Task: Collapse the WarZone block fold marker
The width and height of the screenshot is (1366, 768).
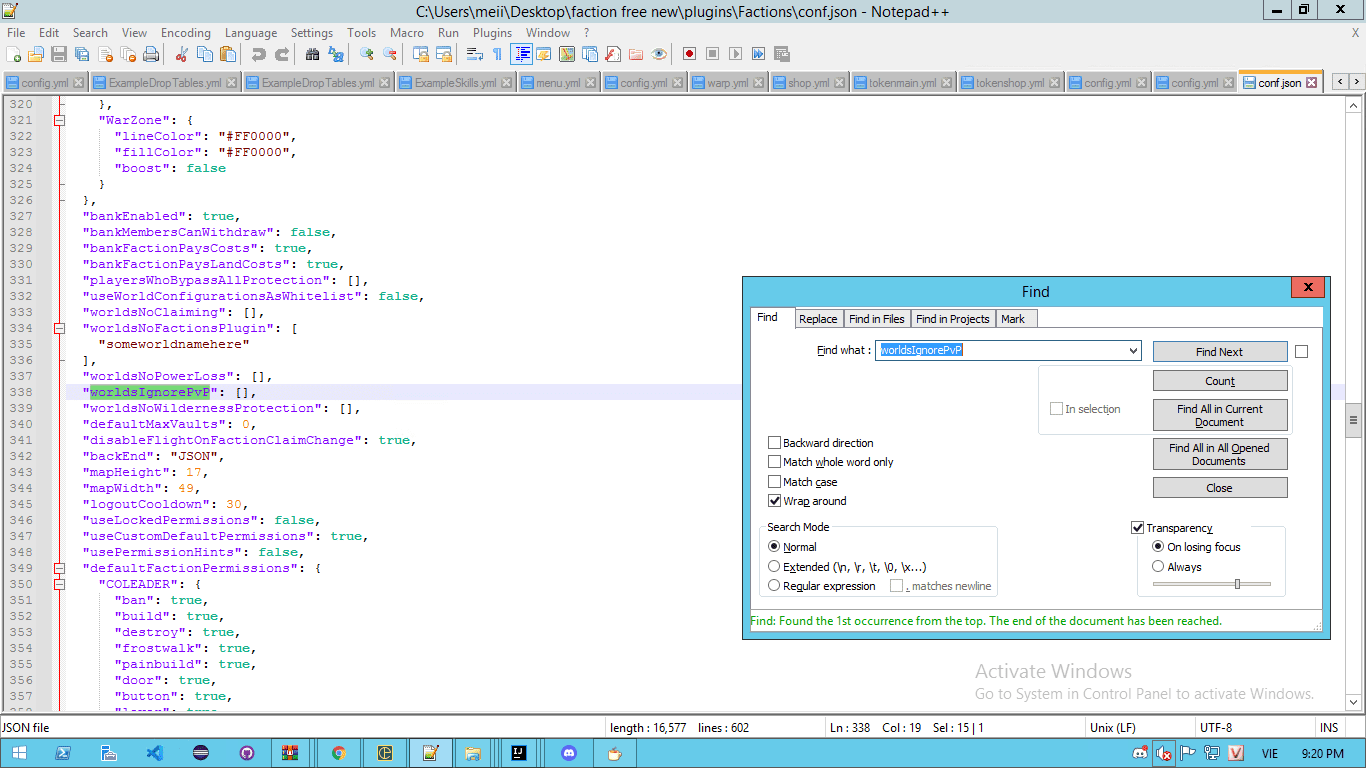Action: click(59, 120)
